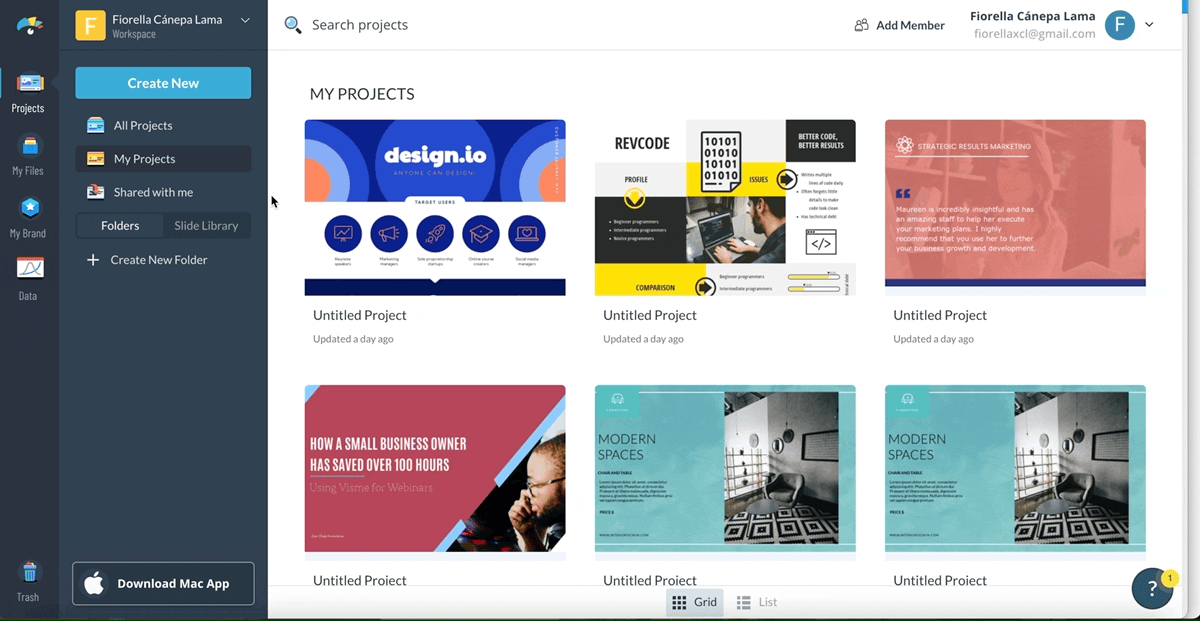The width and height of the screenshot is (1200, 621).
Task: Open the help question mark bubble
Action: pyautogui.click(x=1151, y=588)
